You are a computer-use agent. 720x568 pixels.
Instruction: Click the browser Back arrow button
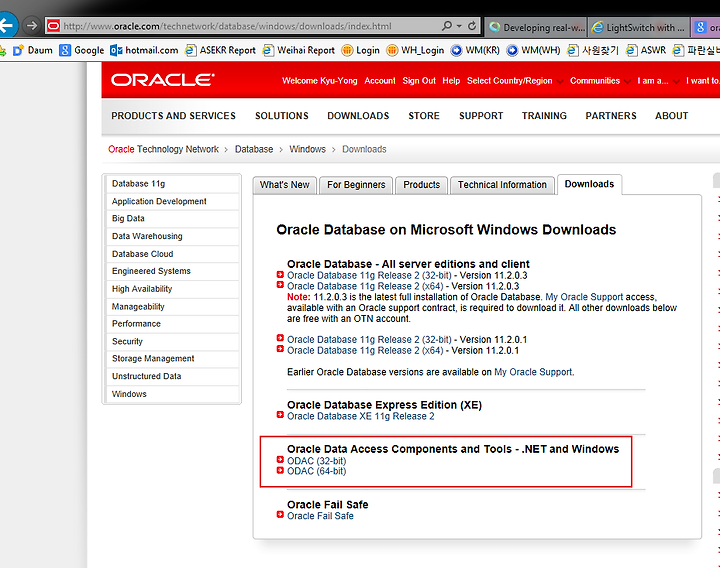(7, 25)
